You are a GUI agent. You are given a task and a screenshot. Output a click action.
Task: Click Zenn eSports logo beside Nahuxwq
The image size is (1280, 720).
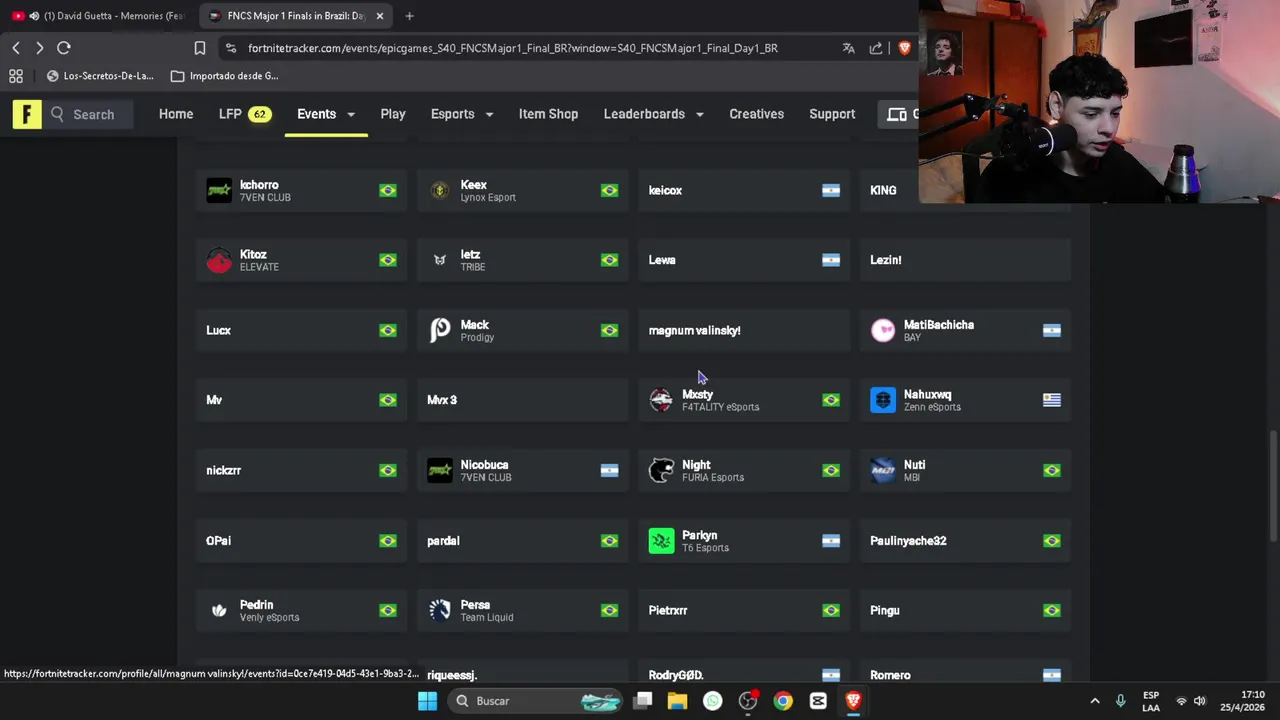(x=883, y=400)
